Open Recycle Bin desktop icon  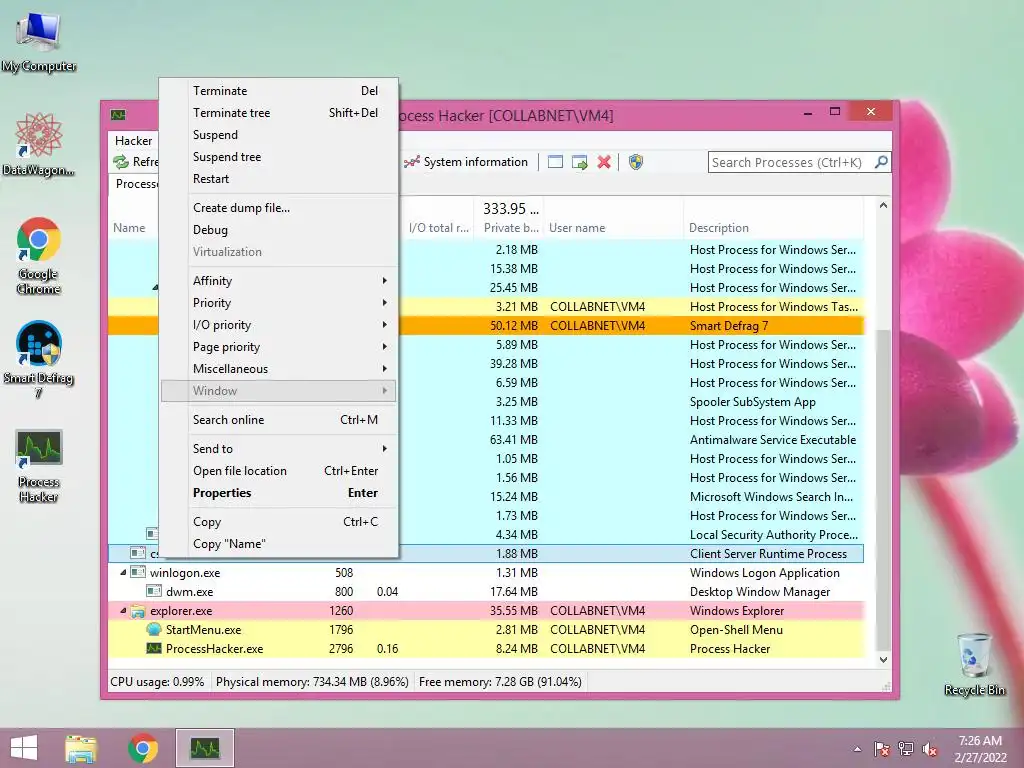pos(974,664)
